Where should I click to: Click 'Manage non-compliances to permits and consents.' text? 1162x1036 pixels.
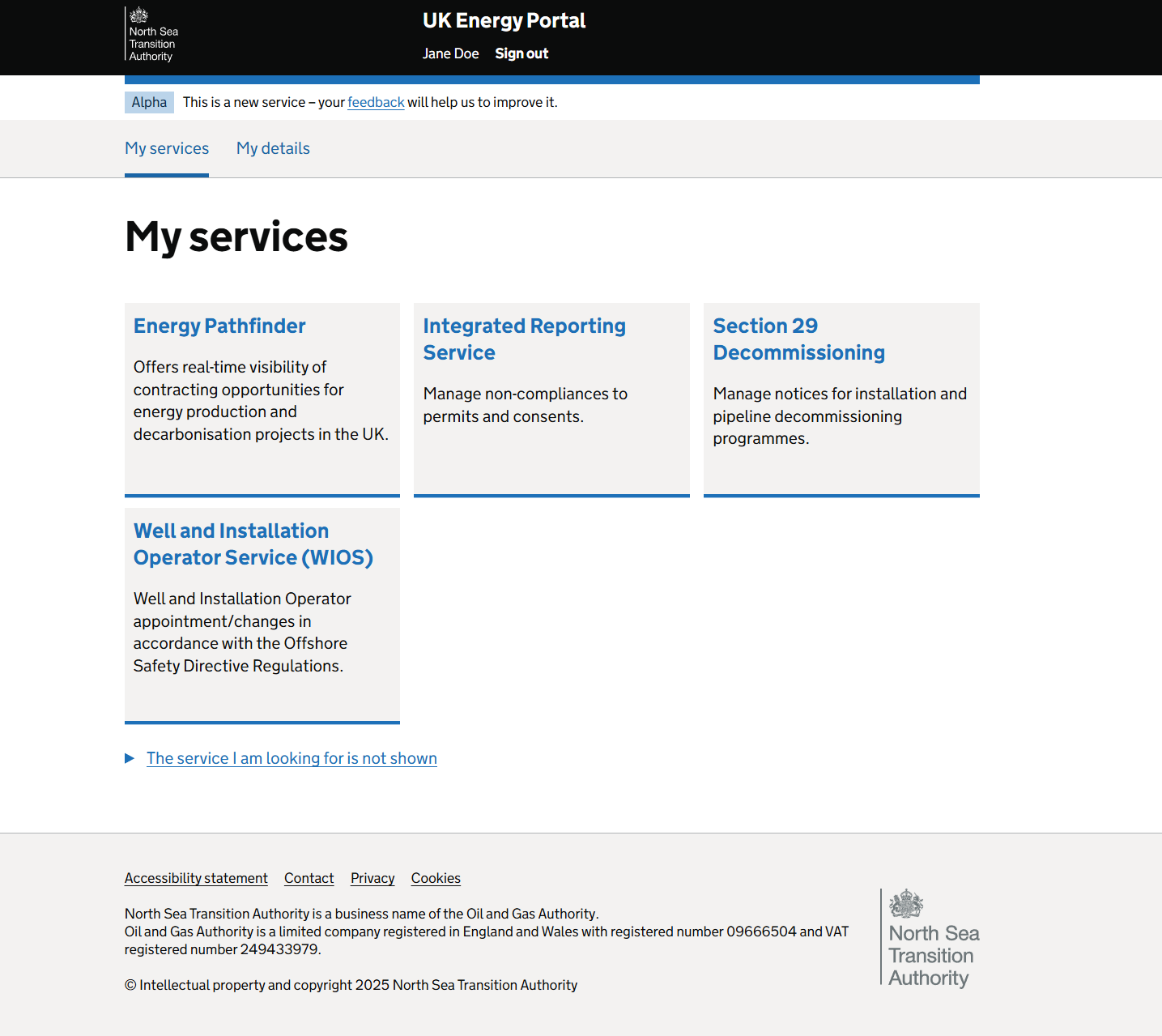[525, 405]
